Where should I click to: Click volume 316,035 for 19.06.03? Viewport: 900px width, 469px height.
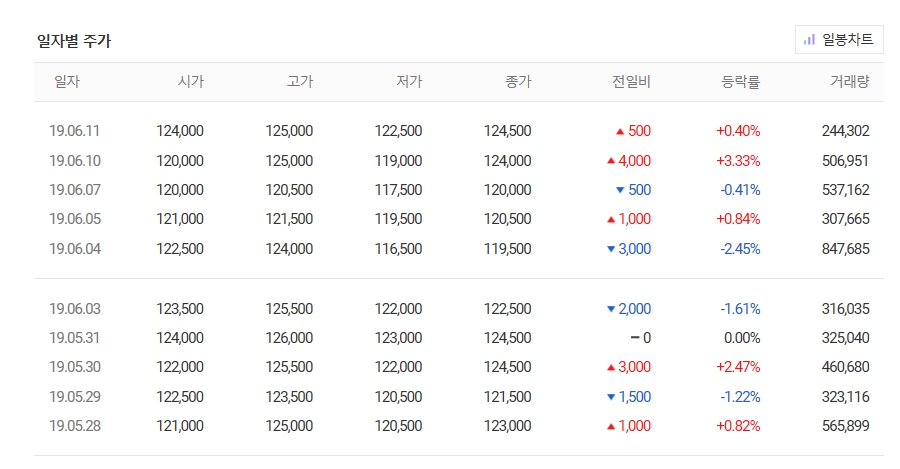[845, 309]
